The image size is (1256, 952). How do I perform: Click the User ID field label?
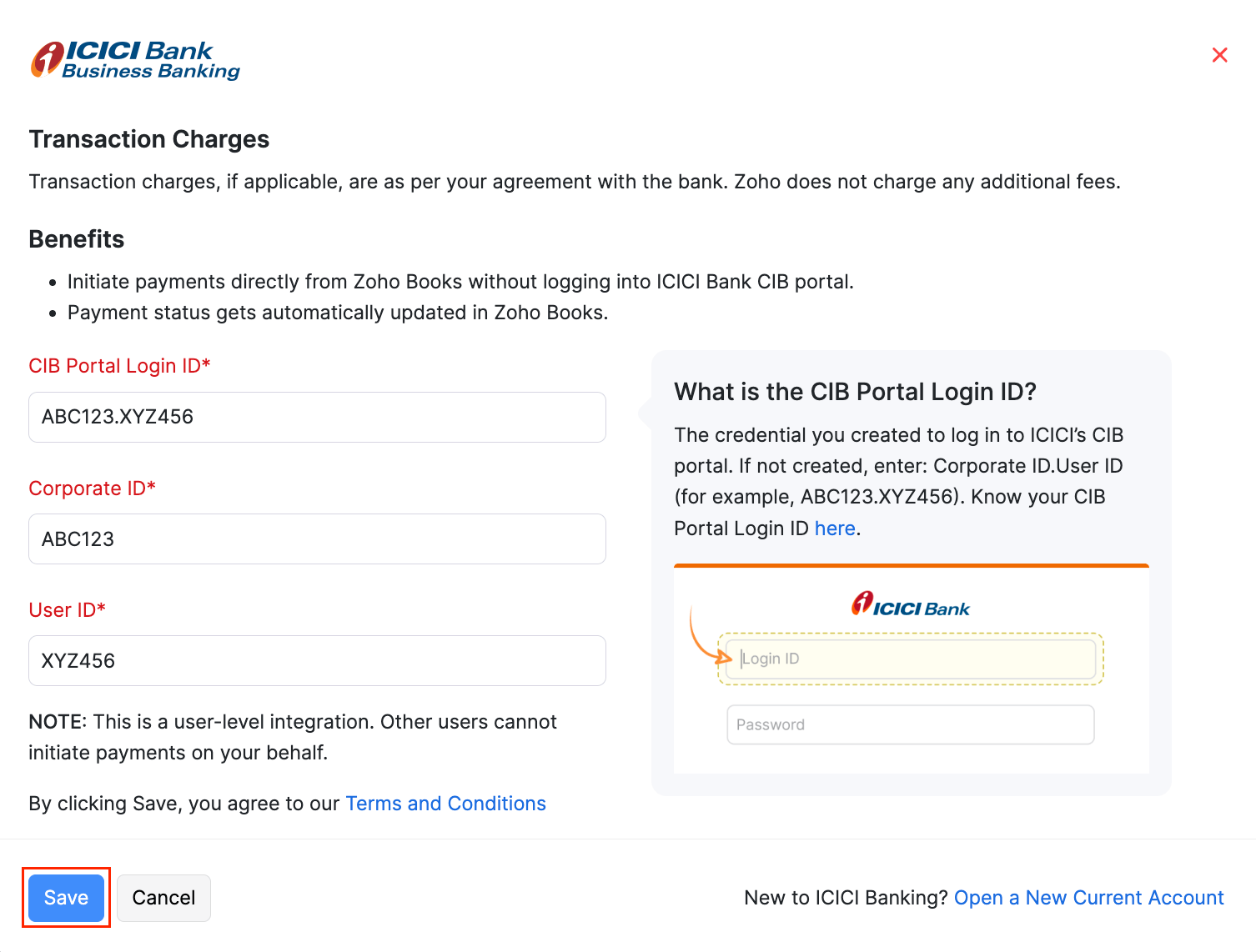click(67, 610)
